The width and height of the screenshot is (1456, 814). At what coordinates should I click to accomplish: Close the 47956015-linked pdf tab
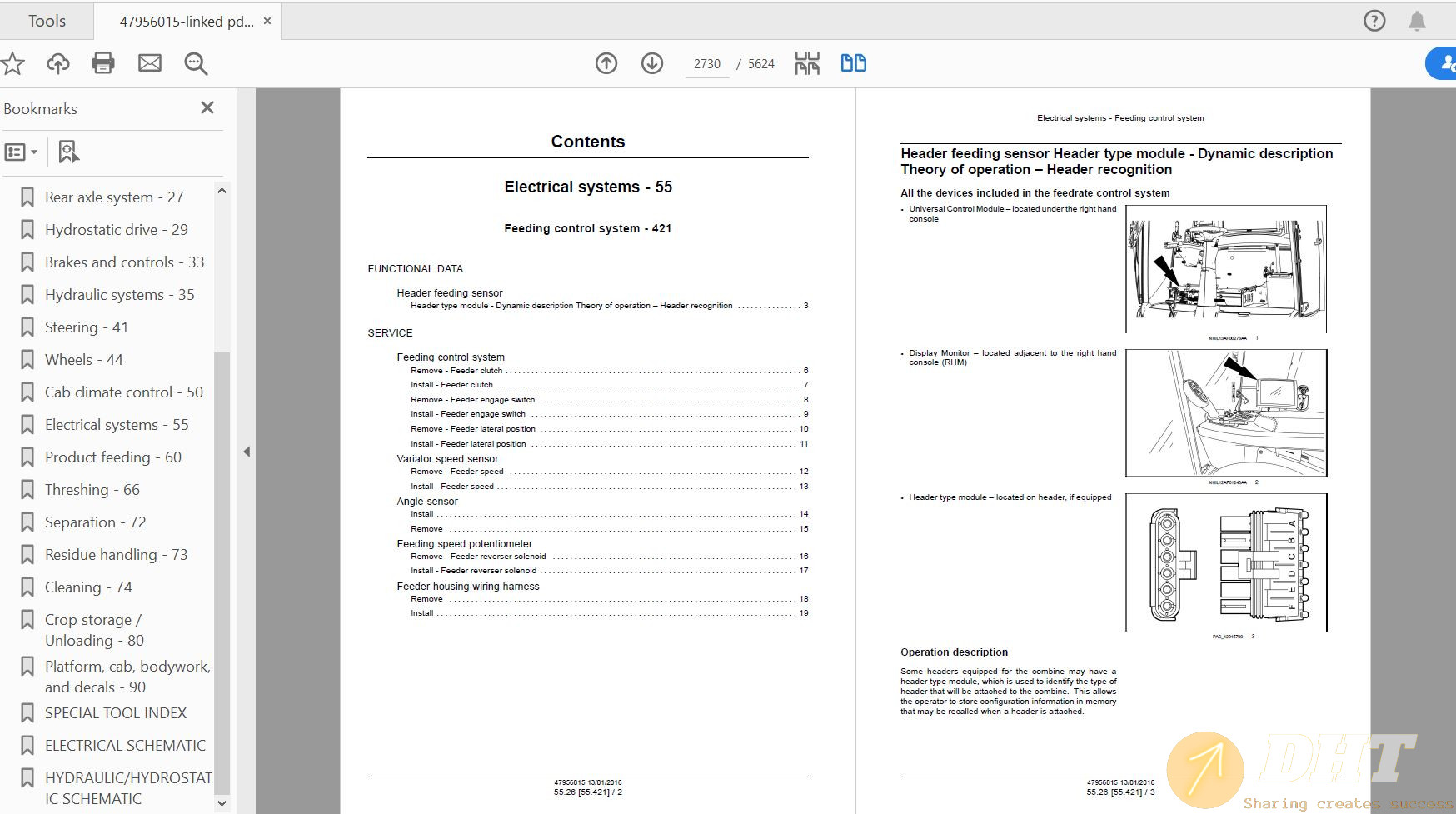267,21
